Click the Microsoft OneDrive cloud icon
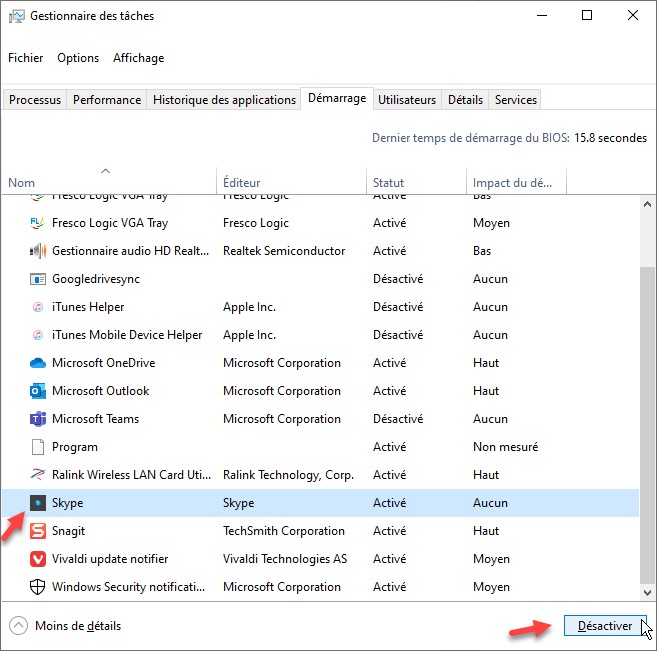This screenshot has height=651, width=657. (38, 363)
